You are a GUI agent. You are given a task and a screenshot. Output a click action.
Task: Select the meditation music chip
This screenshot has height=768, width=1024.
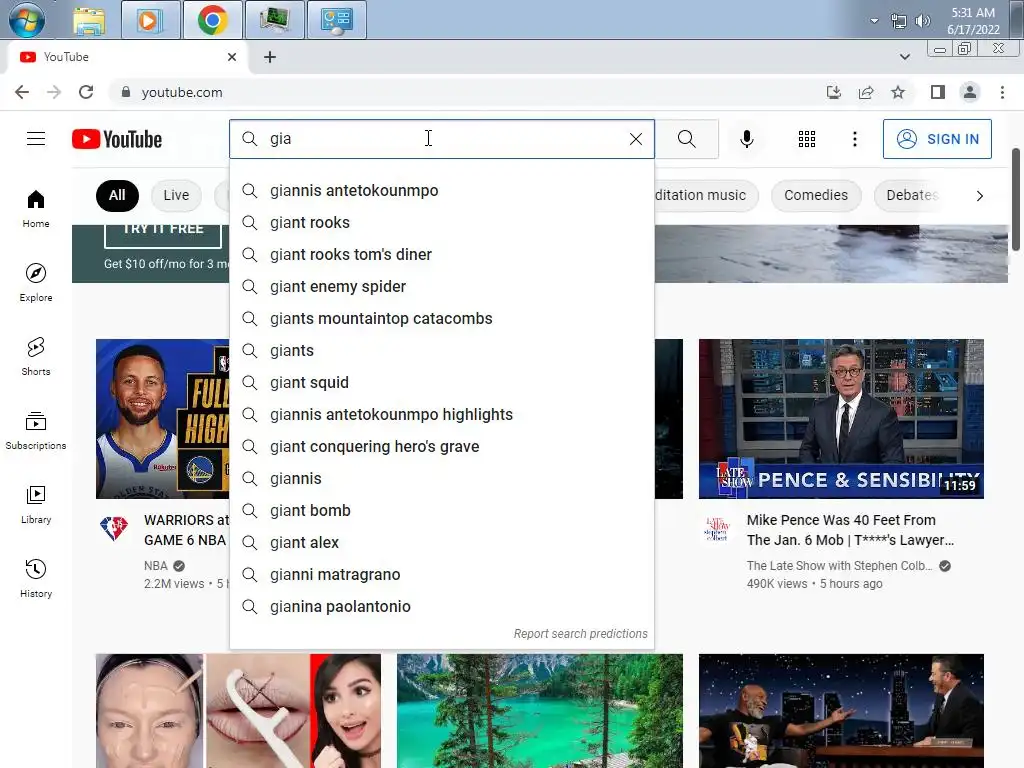pos(705,195)
